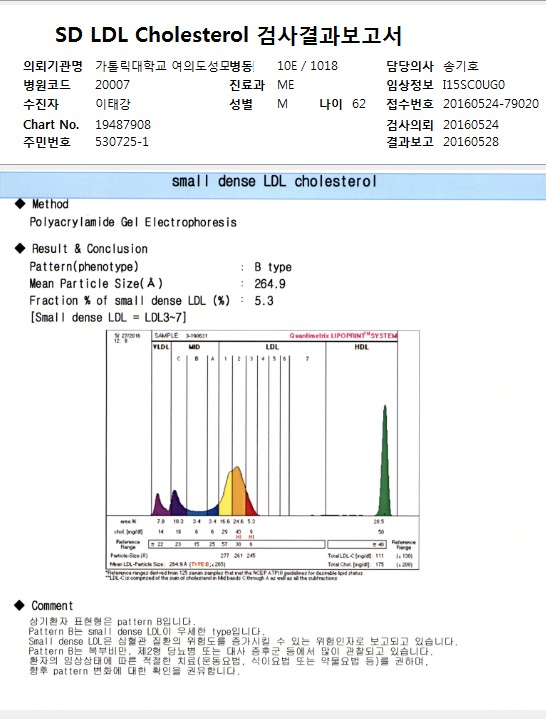Viewport: 546px width, 719px height.
Task: Select the blue small dense LDL cholesterol header
Action: tap(273, 182)
